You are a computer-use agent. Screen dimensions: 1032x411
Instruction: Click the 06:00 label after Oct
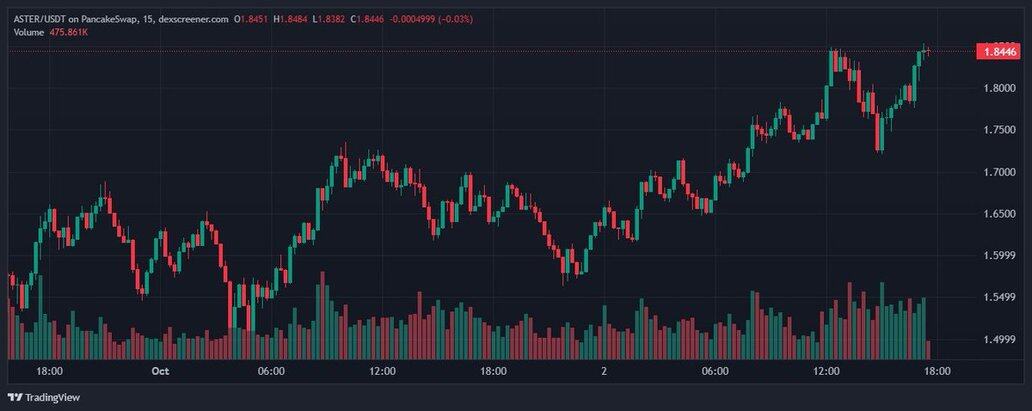(272, 370)
